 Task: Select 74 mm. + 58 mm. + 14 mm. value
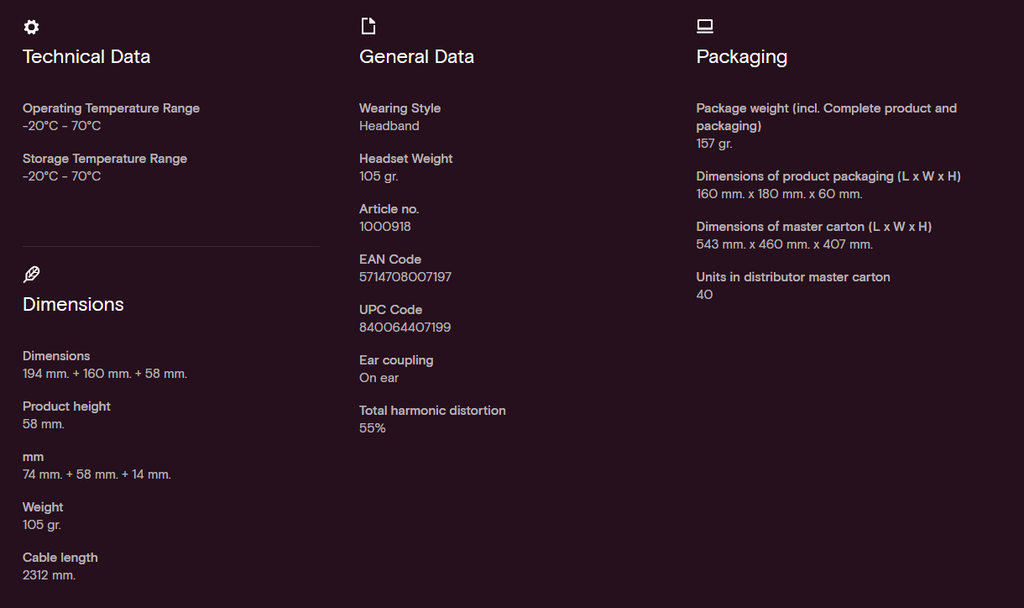(x=97, y=474)
